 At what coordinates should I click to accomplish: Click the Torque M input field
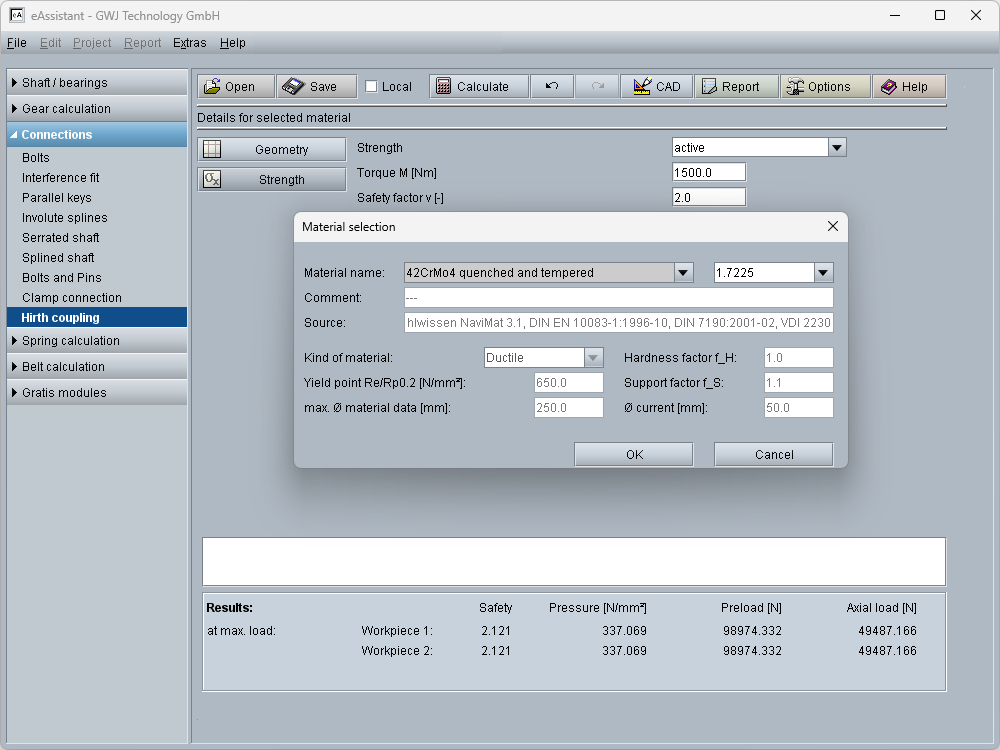[708, 173]
